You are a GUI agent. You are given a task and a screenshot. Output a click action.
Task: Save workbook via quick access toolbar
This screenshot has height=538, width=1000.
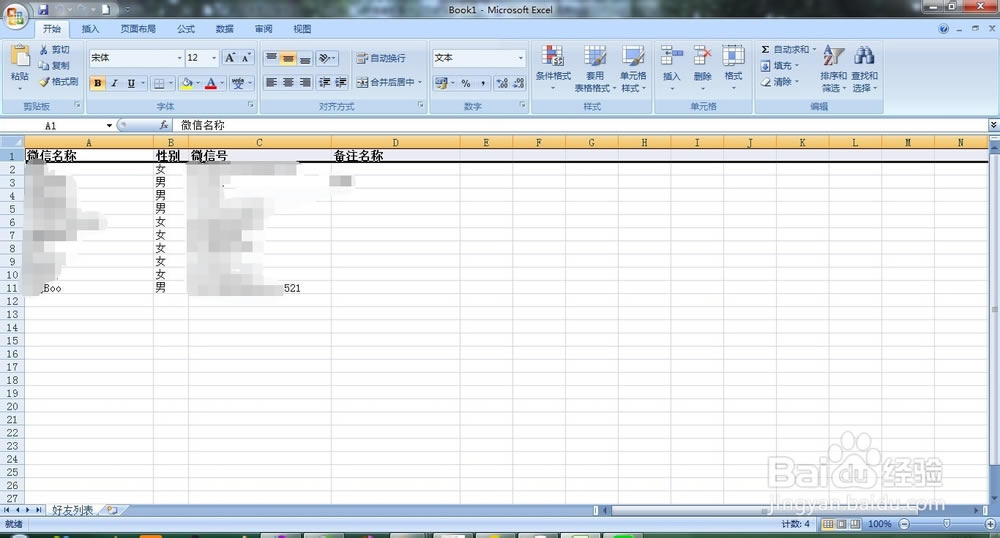point(43,10)
